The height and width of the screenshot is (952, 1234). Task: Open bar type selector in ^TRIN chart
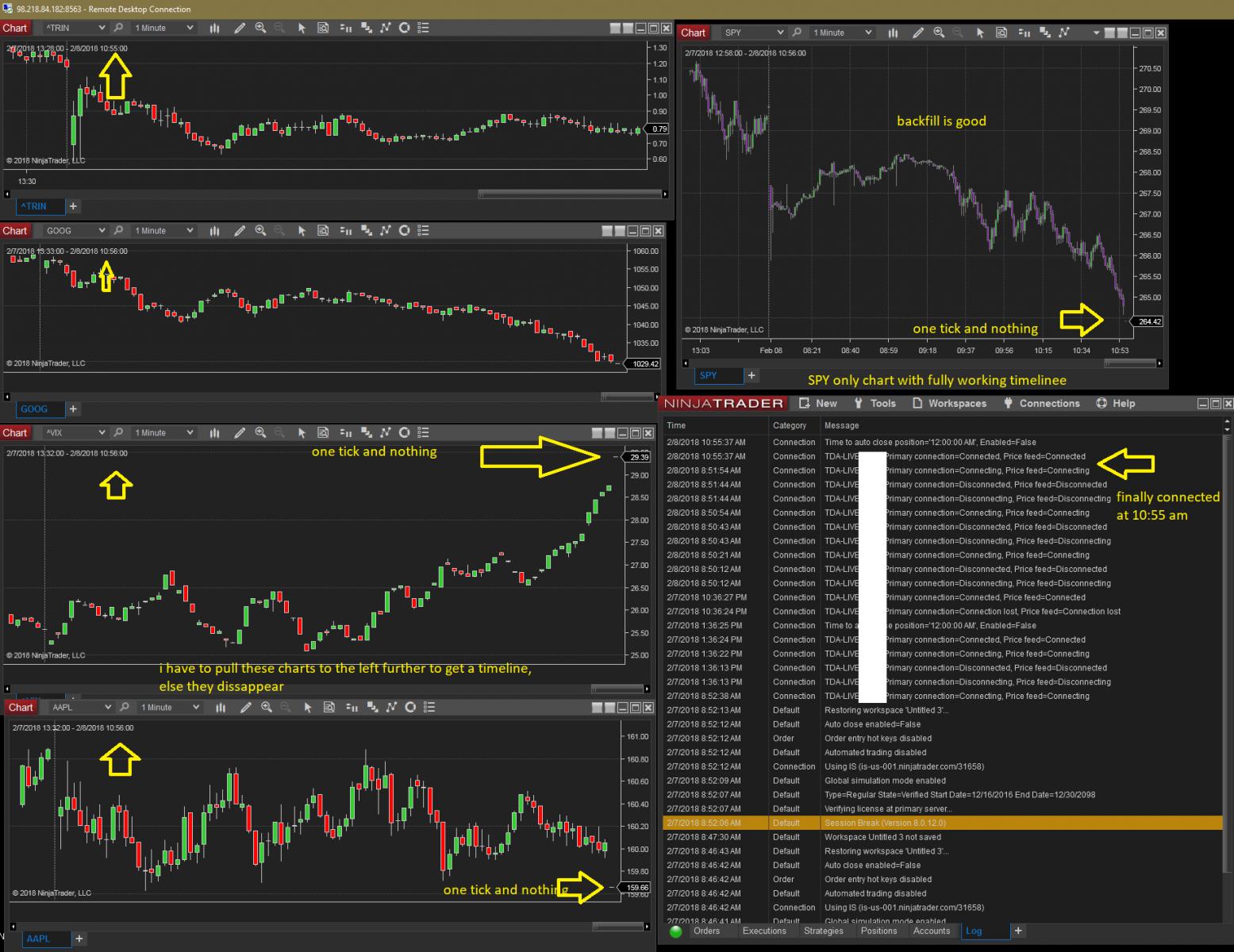(x=214, y=28)
